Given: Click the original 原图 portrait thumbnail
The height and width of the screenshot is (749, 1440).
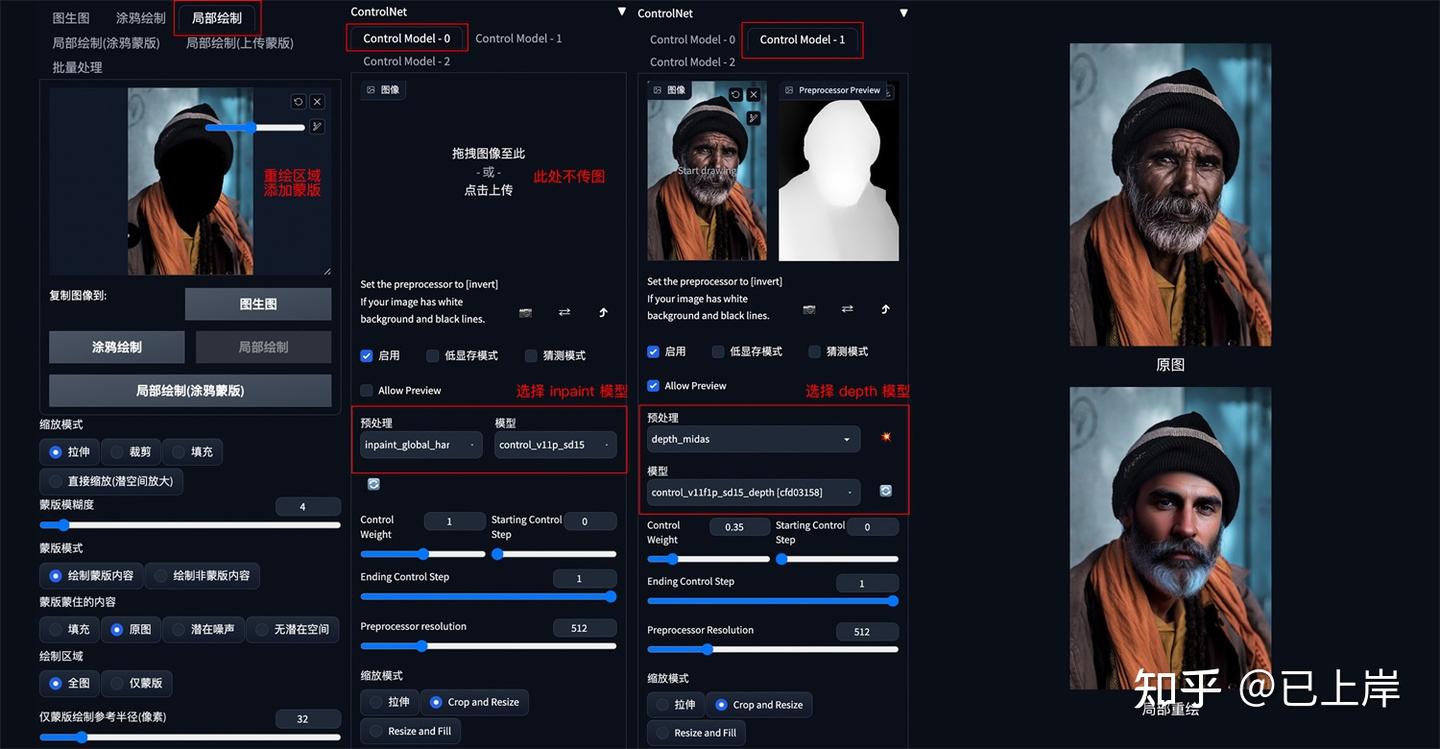Looking at the screenshot, I should [x=1170, y=195].
